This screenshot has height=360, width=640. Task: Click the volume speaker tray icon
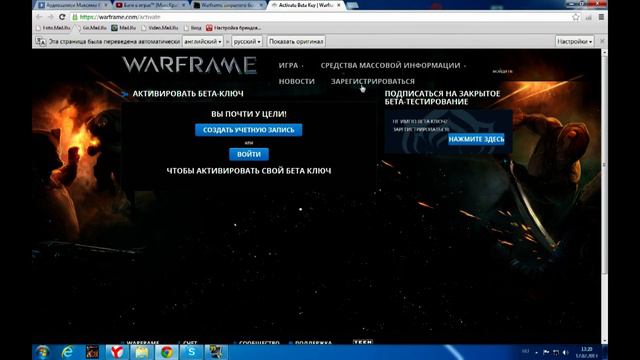pos(565,352)
